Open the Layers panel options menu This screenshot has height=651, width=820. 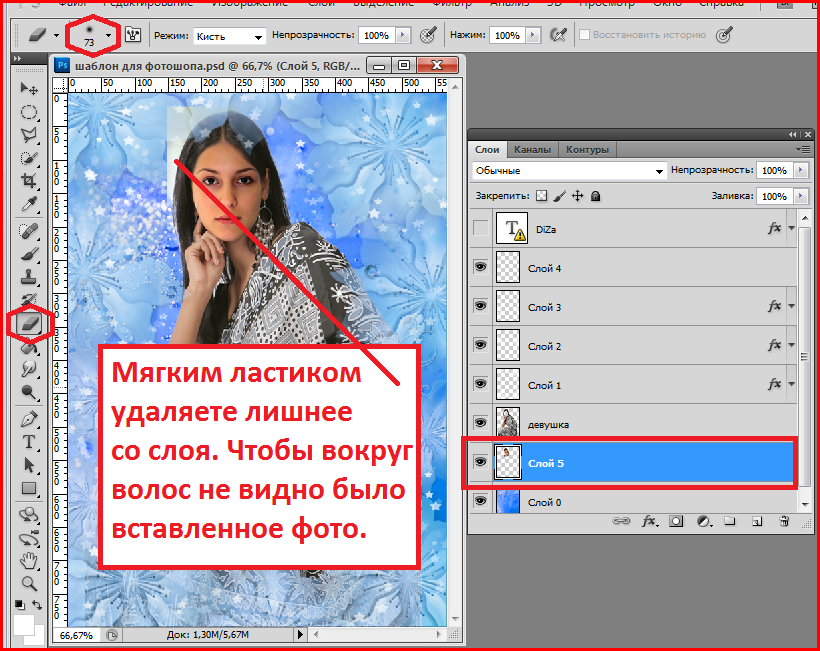(x=803, y=150)
